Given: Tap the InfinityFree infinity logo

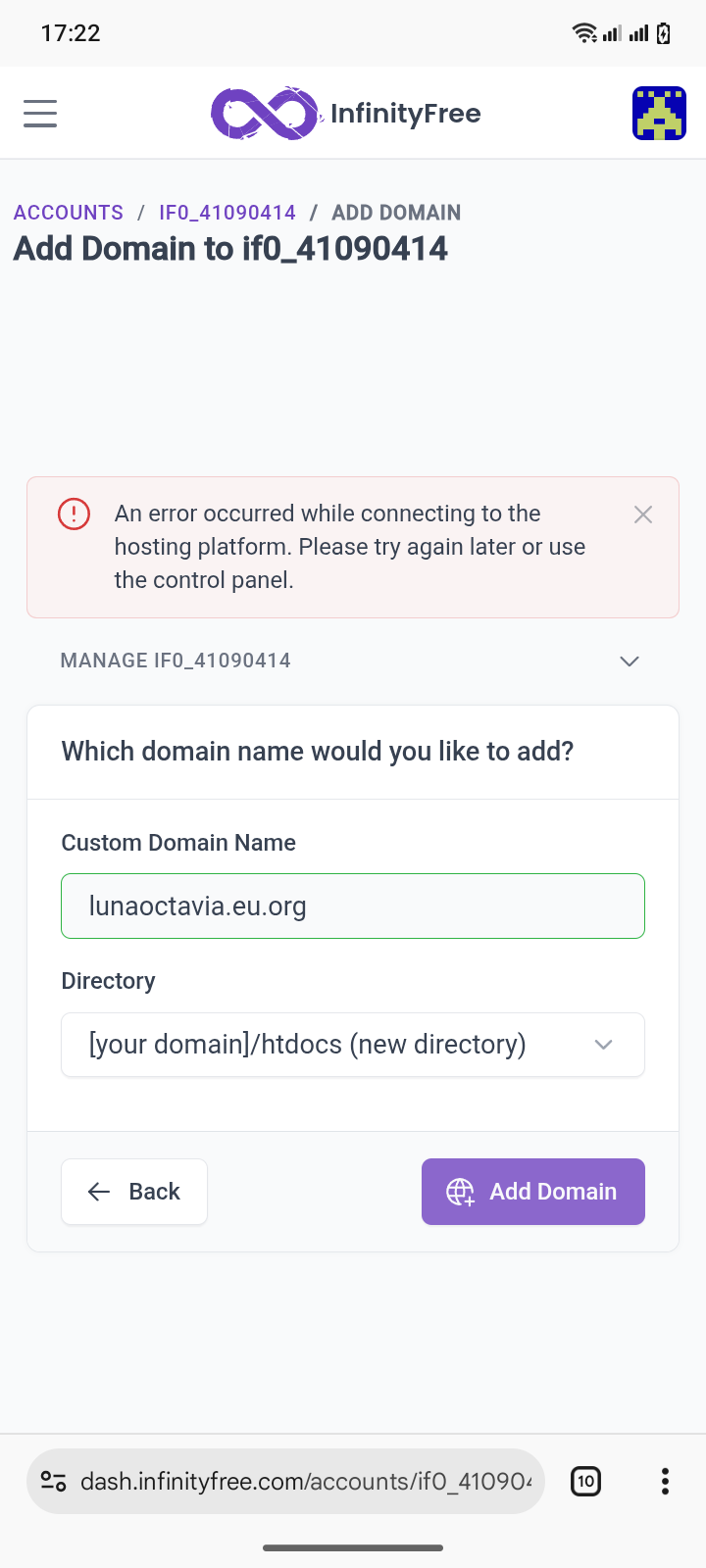Looking at the screenshot, I should tap(266, 113).
